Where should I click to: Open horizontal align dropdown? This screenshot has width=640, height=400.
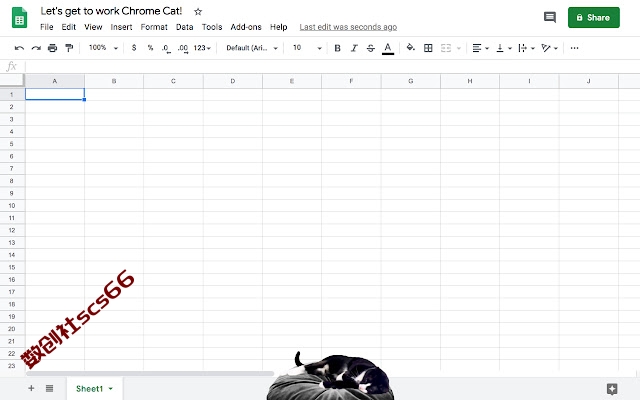[x=480, y=48]
